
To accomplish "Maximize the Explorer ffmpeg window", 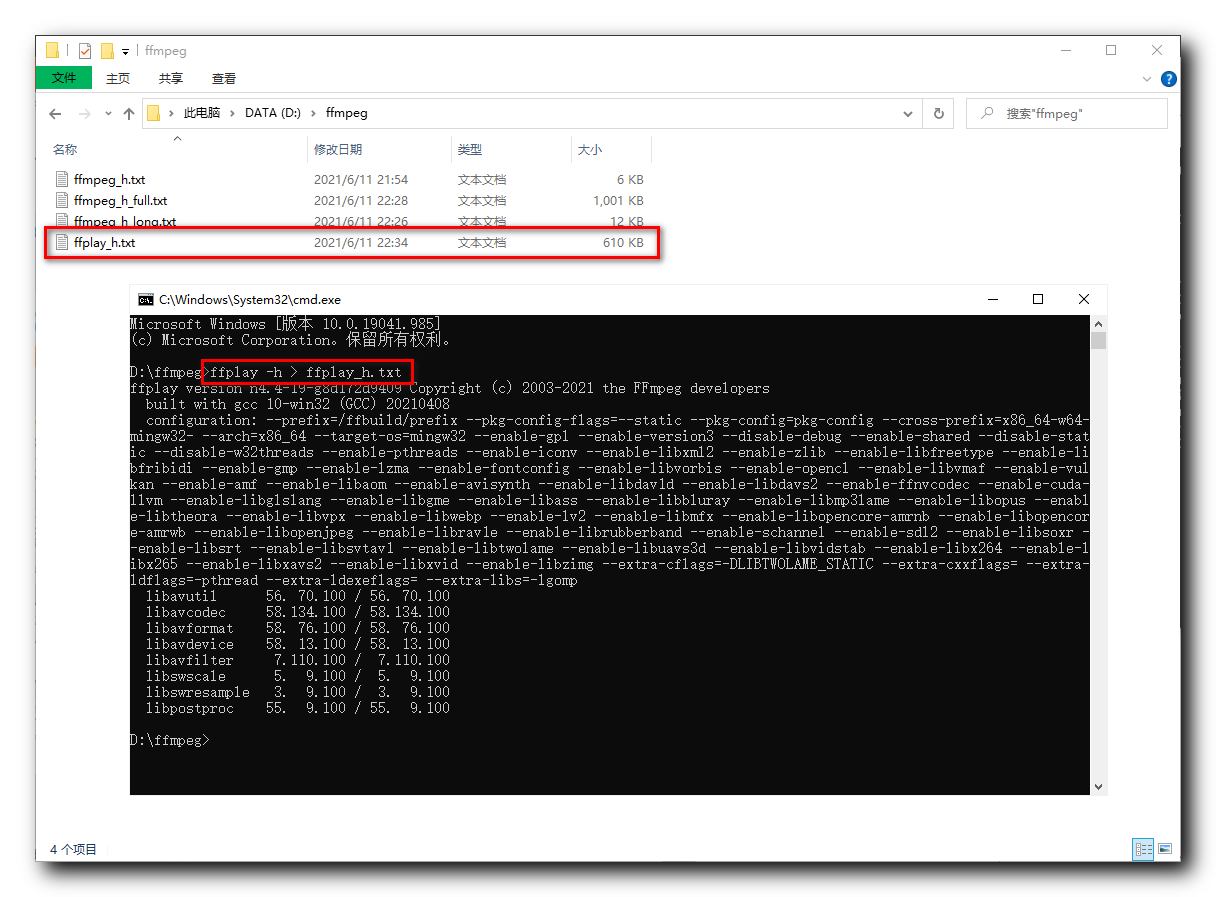I will coord(1111,50).
